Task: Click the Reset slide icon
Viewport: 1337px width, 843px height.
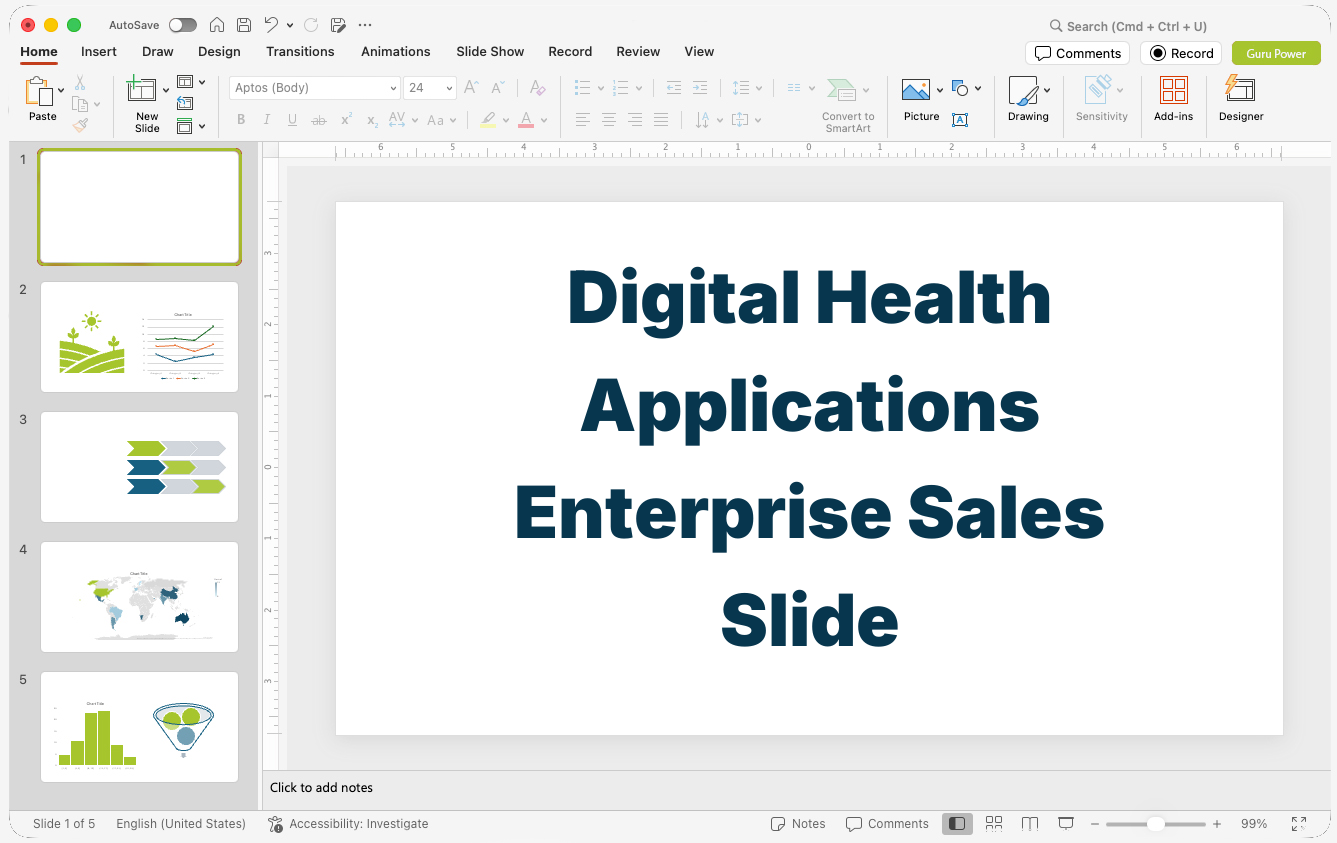Action: pos(185,103)
